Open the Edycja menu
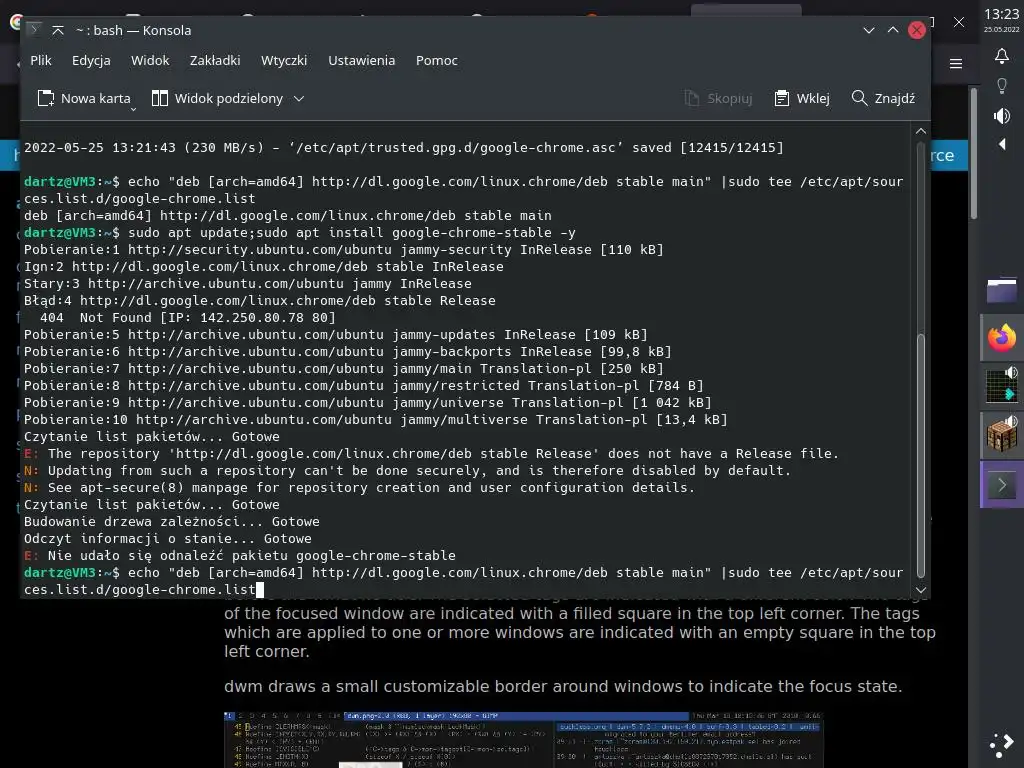The width and height of the screenshot is (1024, 768). click(91, 60)
